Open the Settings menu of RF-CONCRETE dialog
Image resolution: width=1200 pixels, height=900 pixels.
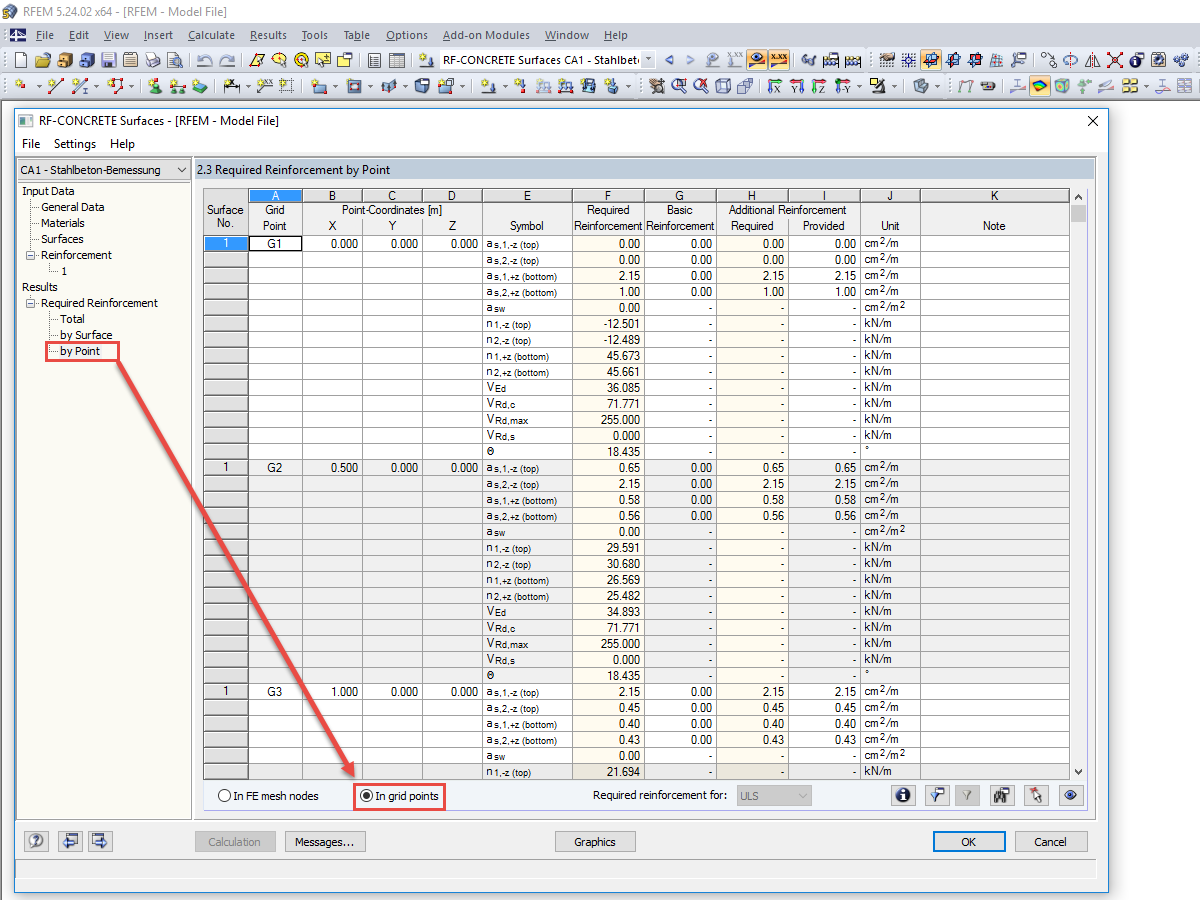click(75, 144)
